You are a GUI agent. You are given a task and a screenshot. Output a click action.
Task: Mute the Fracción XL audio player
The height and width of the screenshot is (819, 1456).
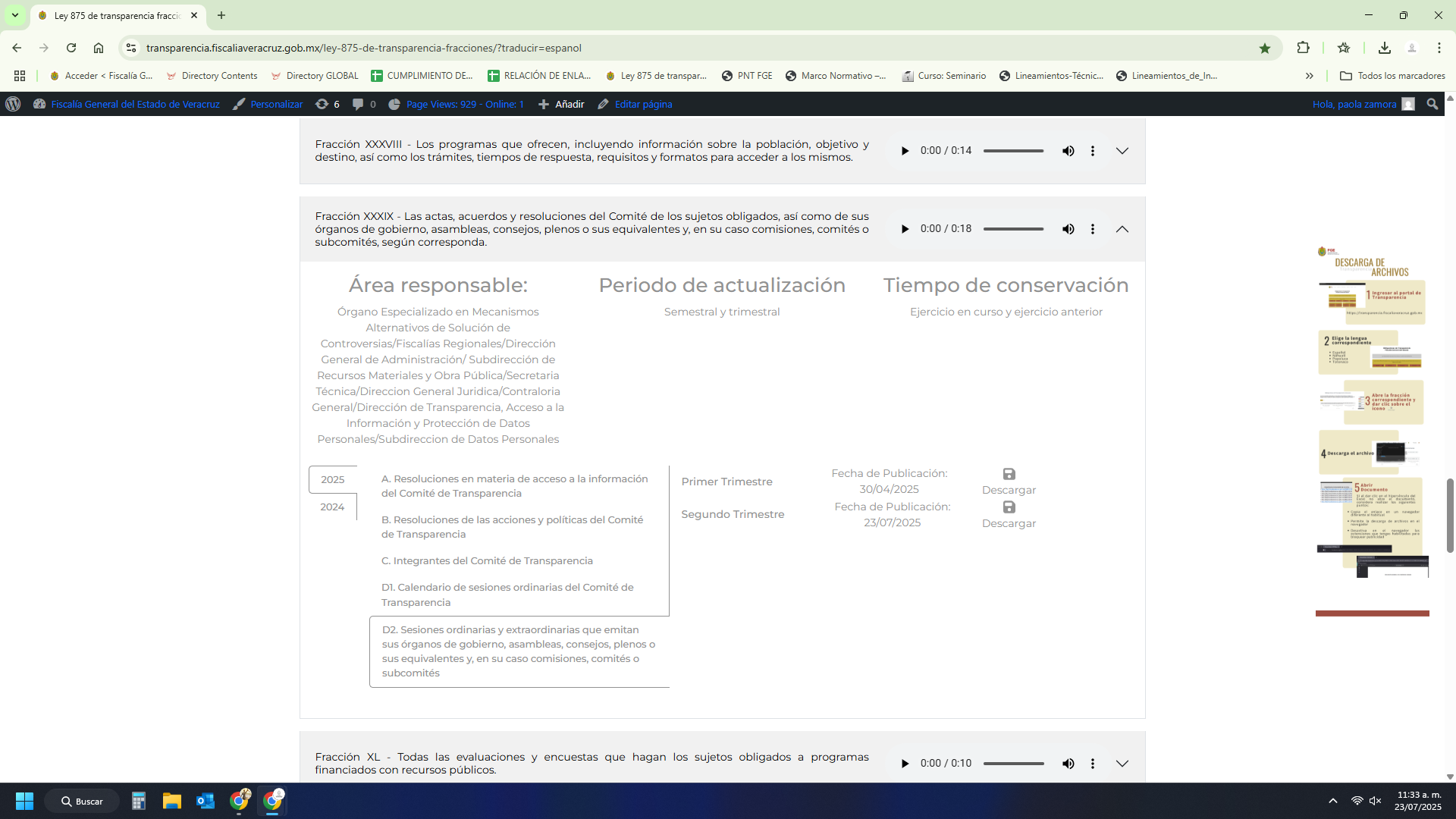tap(1068, 764)
